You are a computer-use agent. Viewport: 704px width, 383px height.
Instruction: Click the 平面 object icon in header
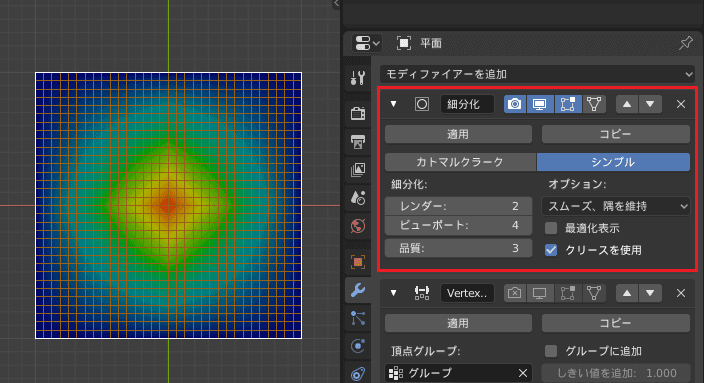404,43
